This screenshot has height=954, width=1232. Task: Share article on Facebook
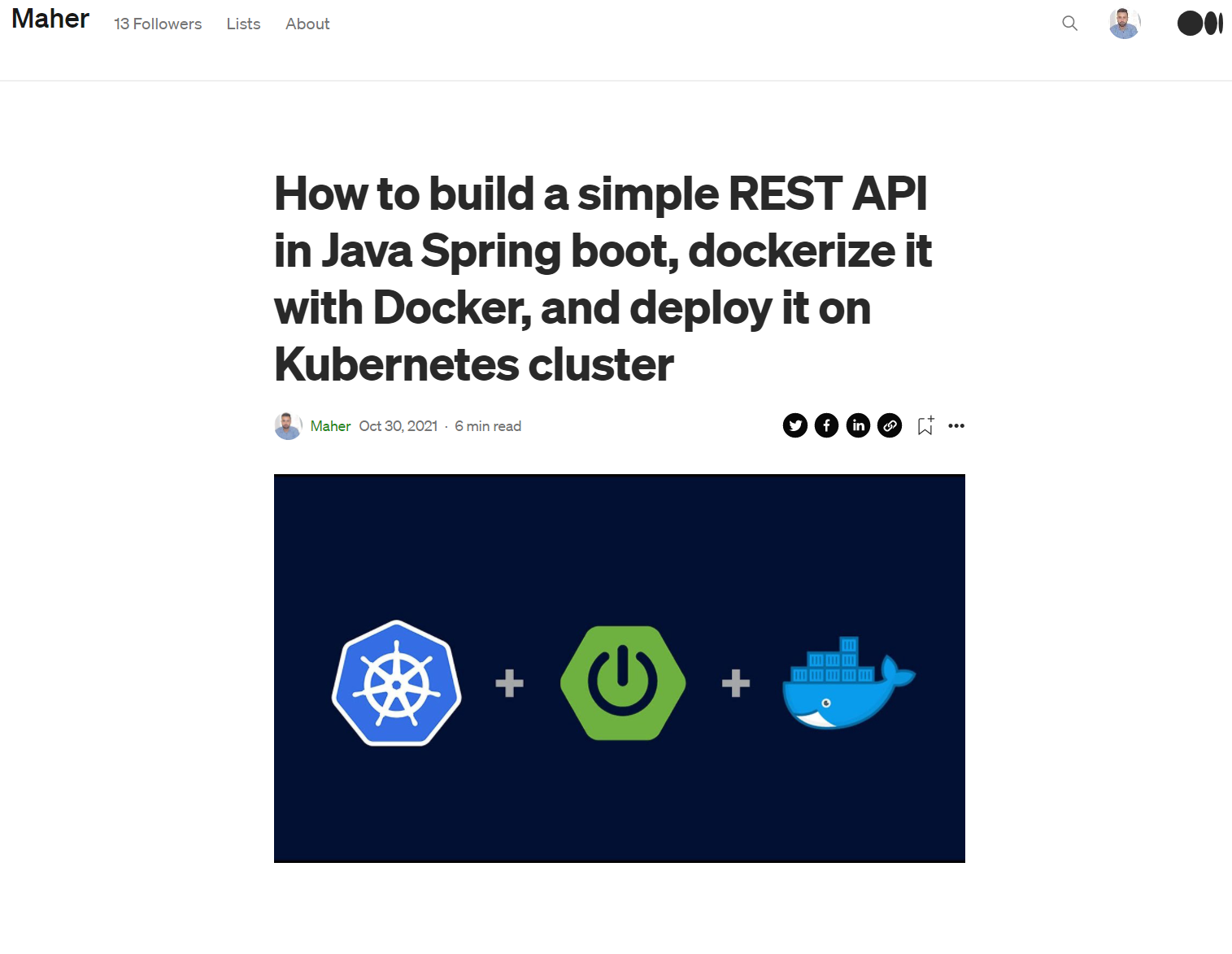click(x=826, y=425)
